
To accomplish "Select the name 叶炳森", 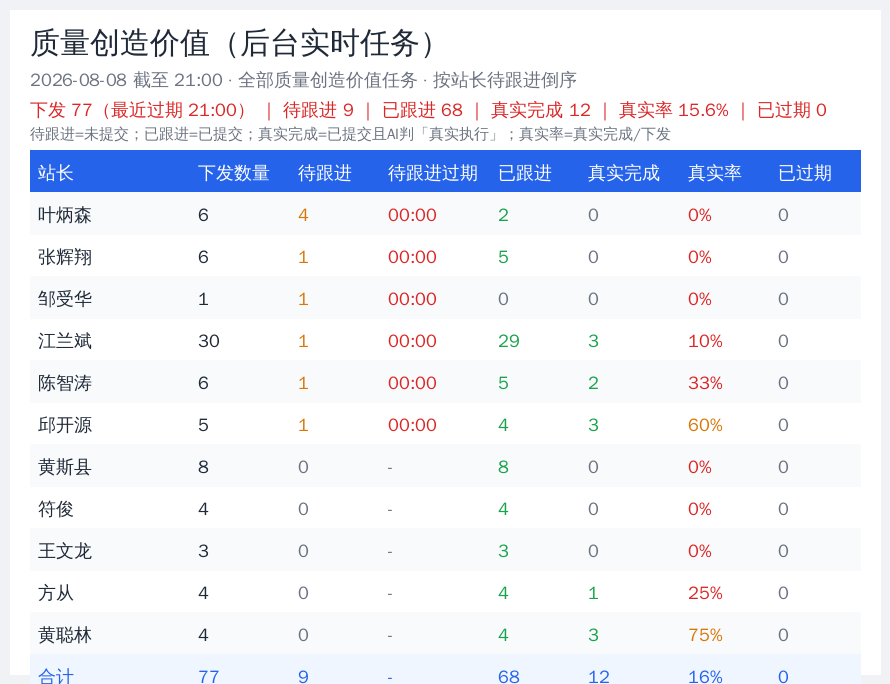I will (x=65, y=215).
